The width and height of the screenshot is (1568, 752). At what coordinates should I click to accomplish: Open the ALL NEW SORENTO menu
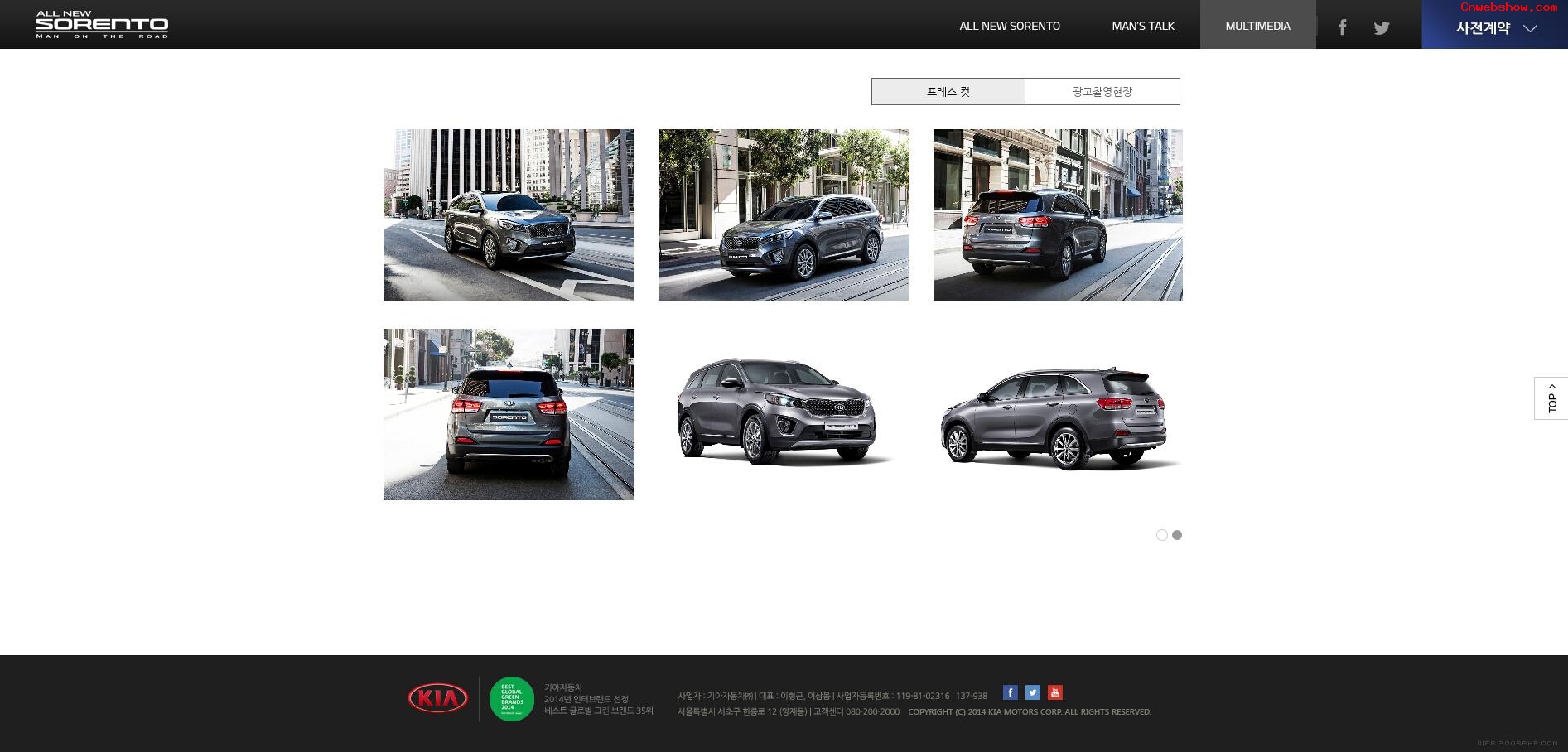[x=1010, y=26]
